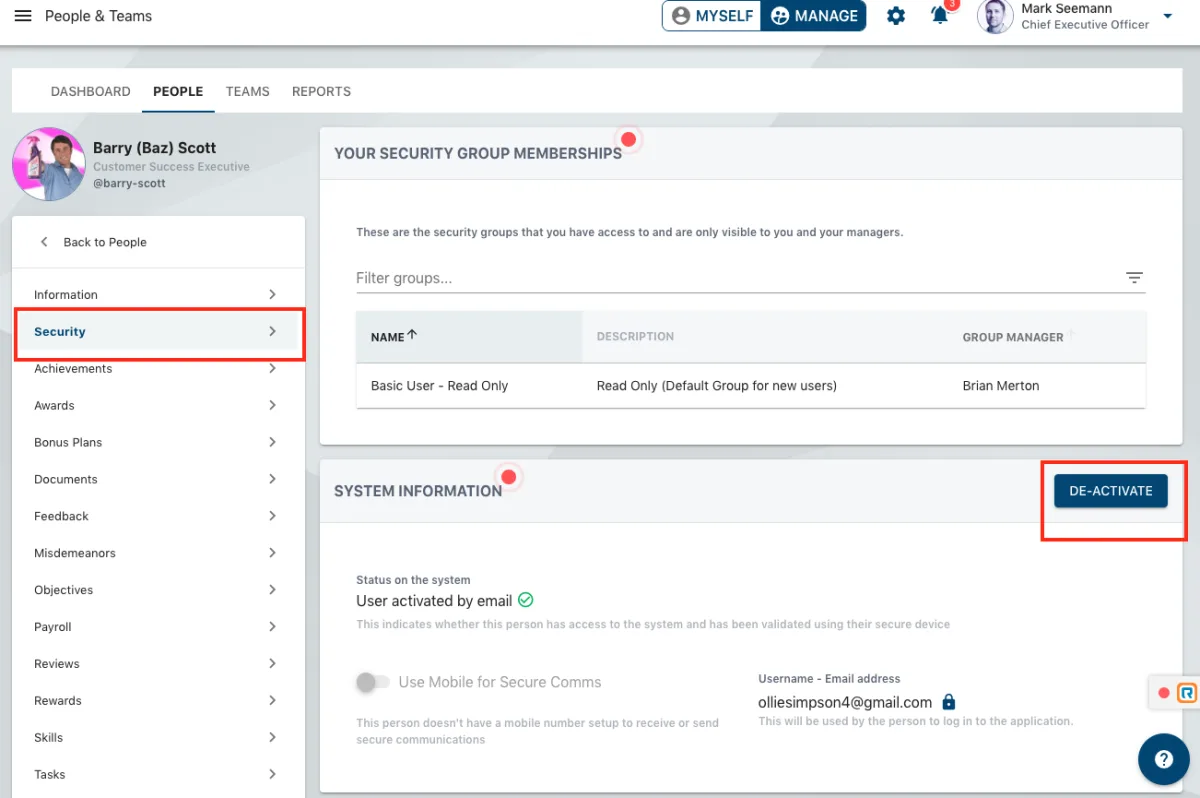This screenshot has width=1200, height=798.
Task: Open the notifications bell
Action: 940,16
